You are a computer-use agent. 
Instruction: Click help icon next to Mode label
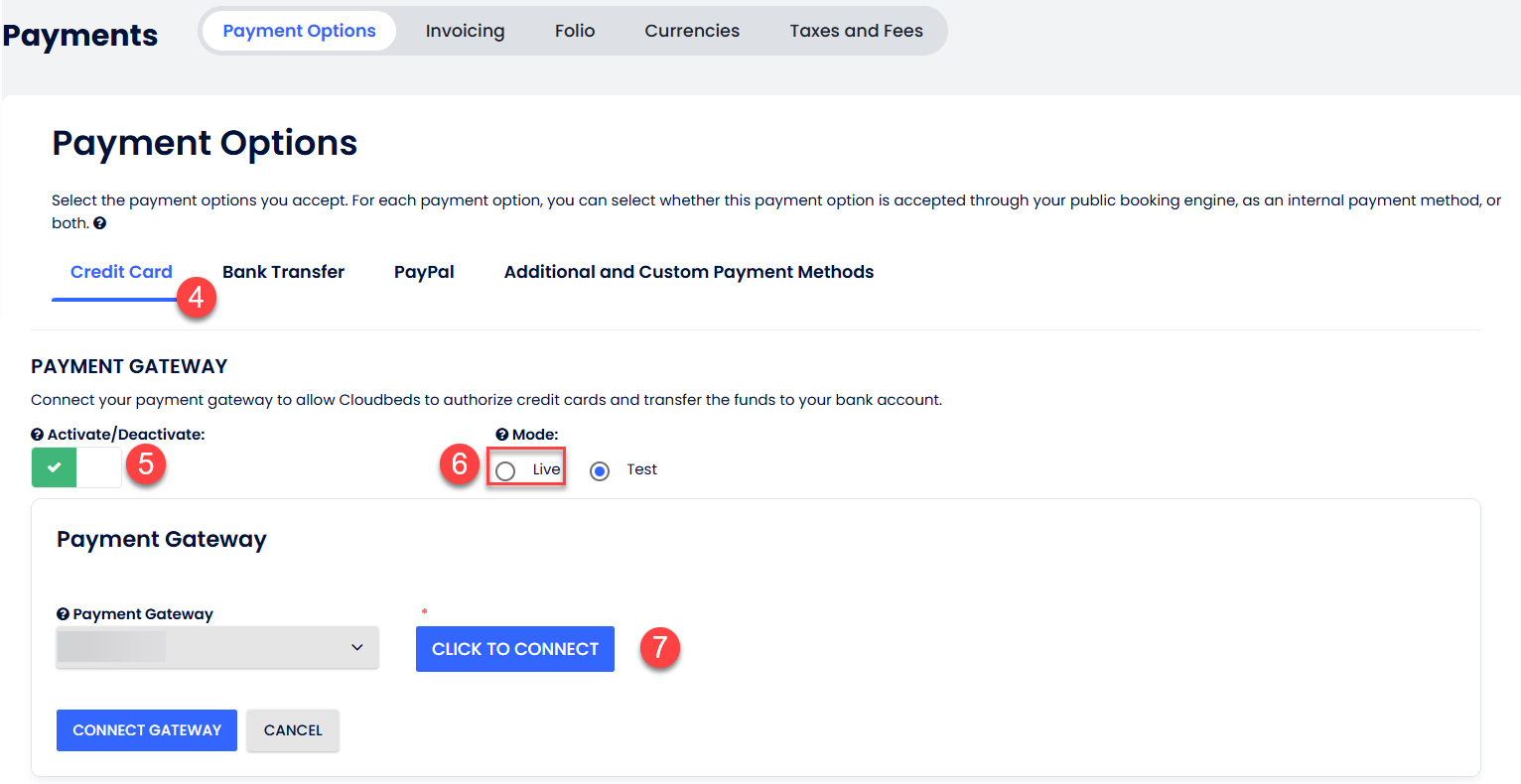pos(502,435)
